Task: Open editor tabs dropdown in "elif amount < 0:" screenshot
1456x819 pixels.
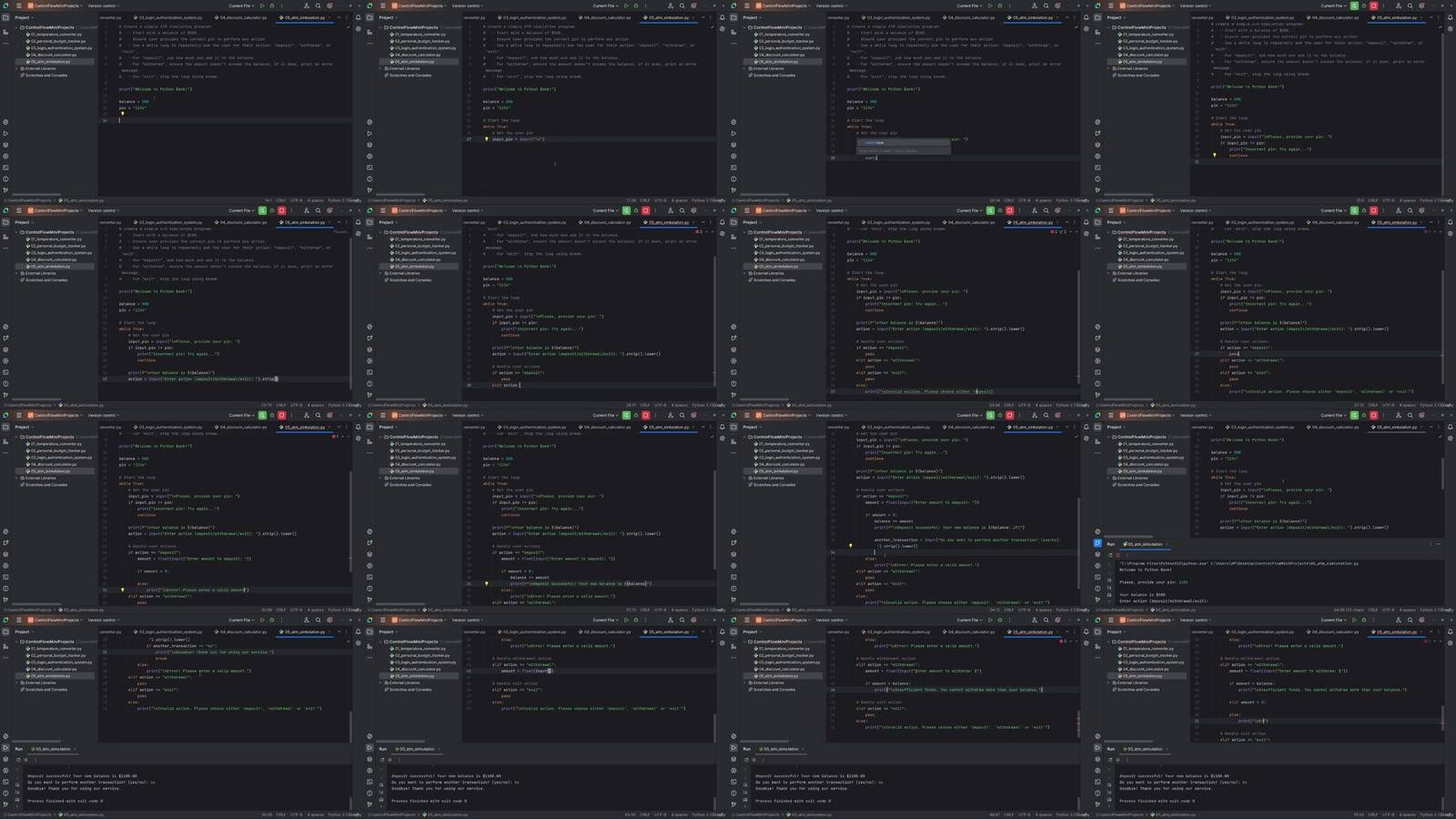Action: [1431, 632]
